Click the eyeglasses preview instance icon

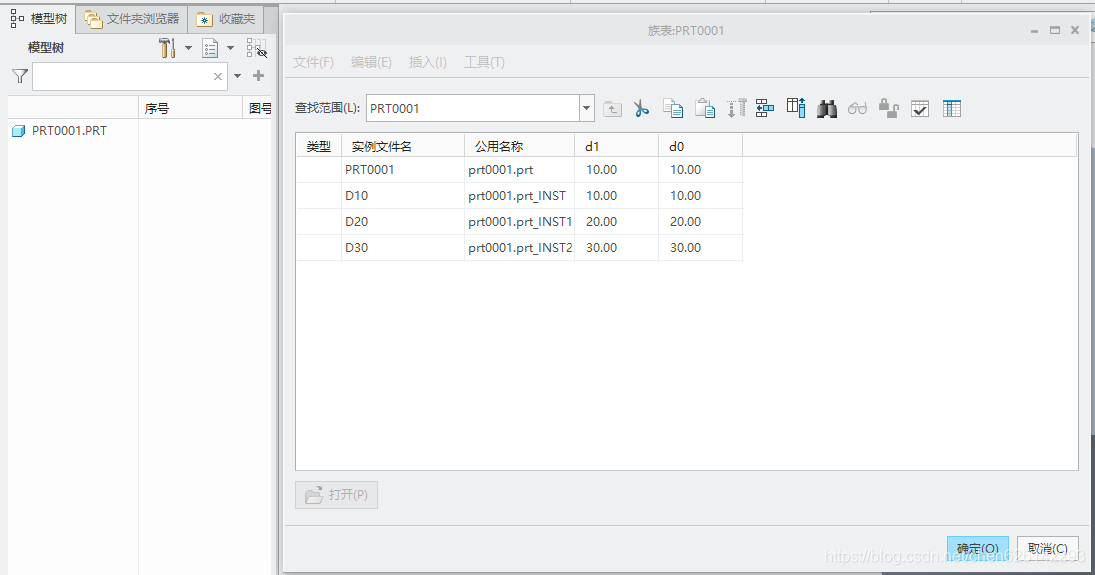coord(858,108)
